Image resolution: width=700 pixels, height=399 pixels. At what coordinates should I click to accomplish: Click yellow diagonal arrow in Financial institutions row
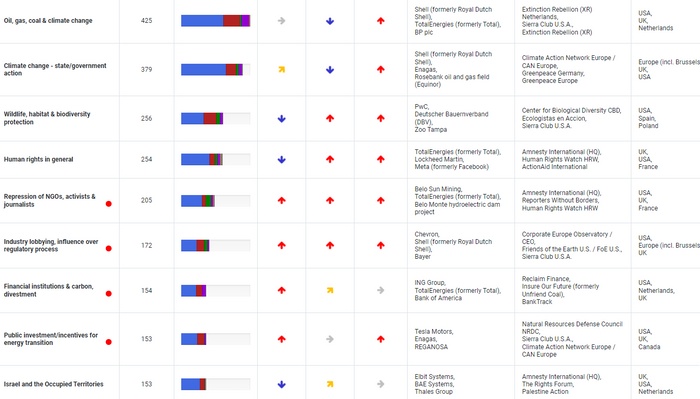pyautogui.click(x=330, y=291)
